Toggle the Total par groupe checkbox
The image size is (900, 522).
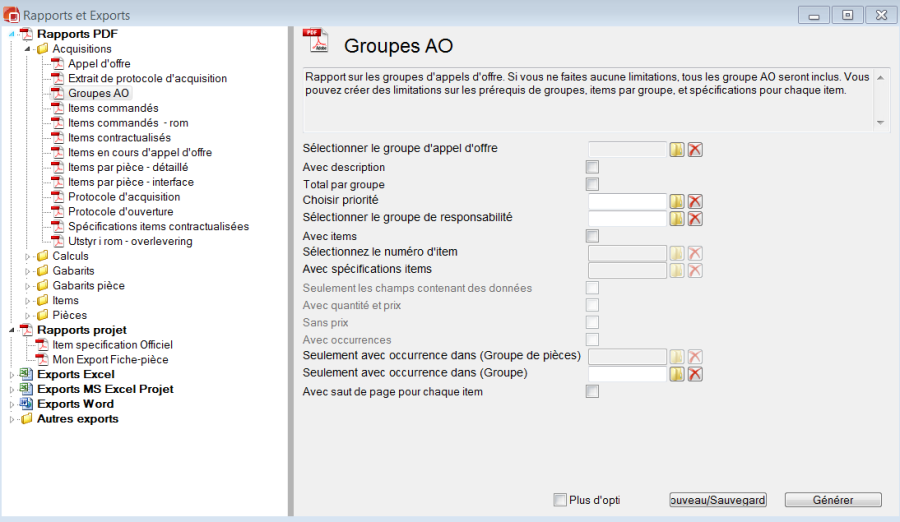click(x=592, y=184)
